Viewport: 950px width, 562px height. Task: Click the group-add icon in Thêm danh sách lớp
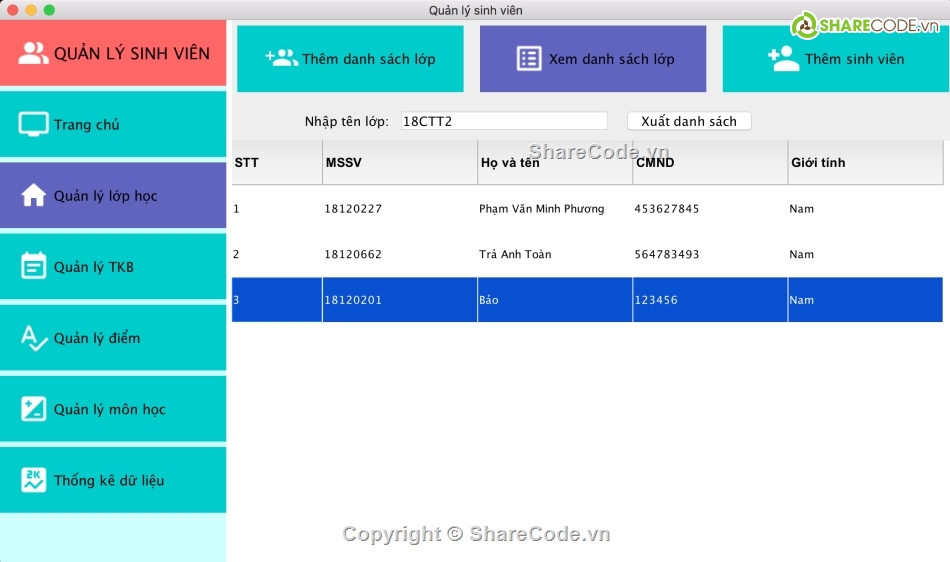(281, 59)
